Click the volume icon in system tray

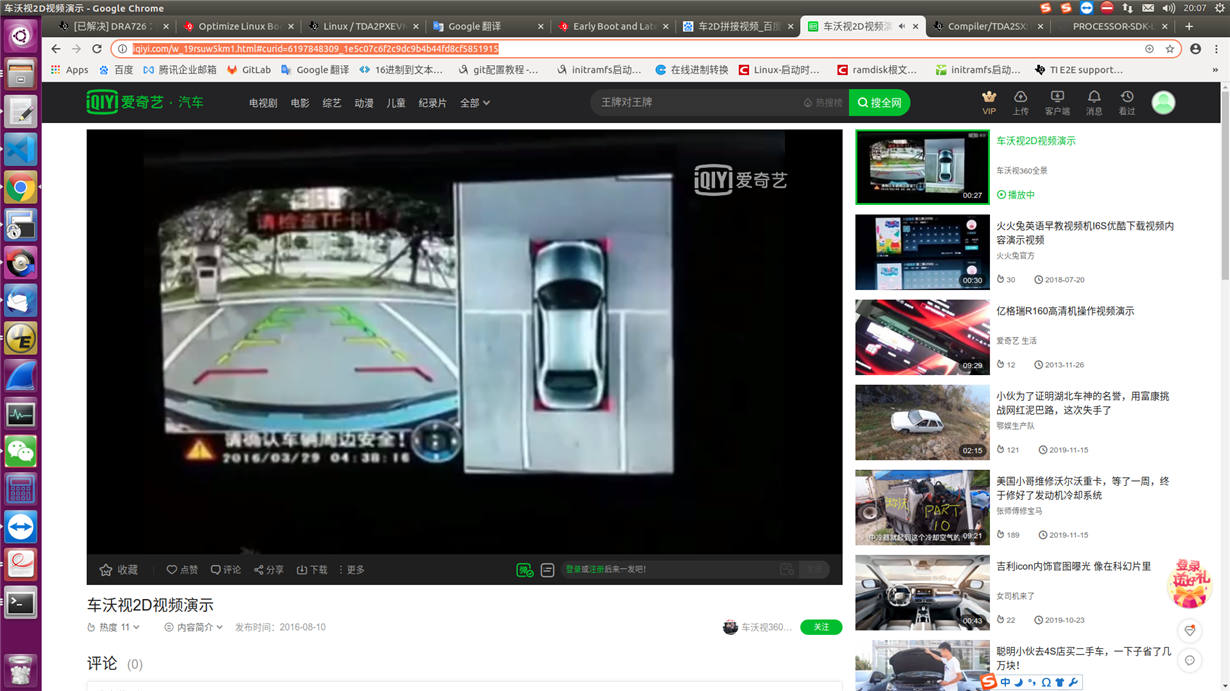[x=1168, y=8]
